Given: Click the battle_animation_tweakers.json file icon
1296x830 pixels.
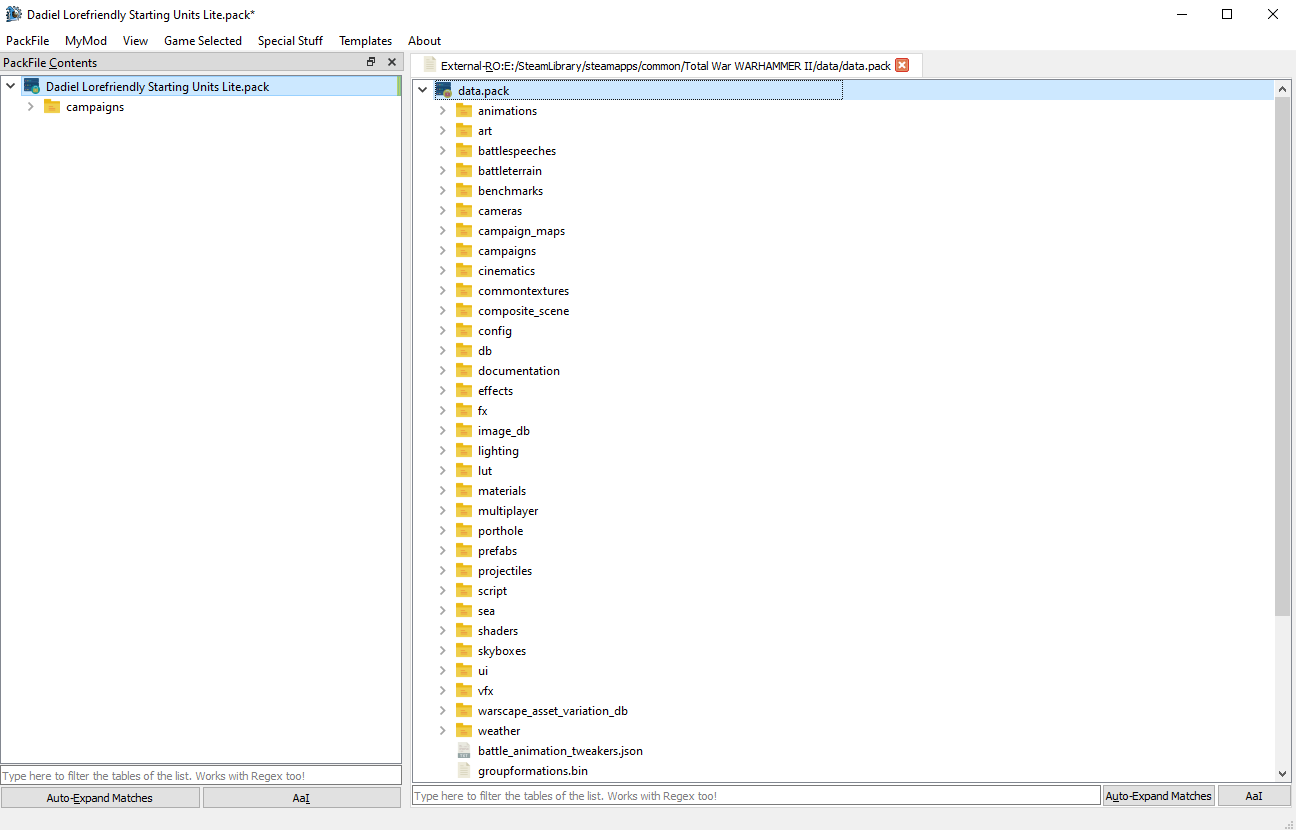Looking at the screenshot, I should [x=464, y=751].
